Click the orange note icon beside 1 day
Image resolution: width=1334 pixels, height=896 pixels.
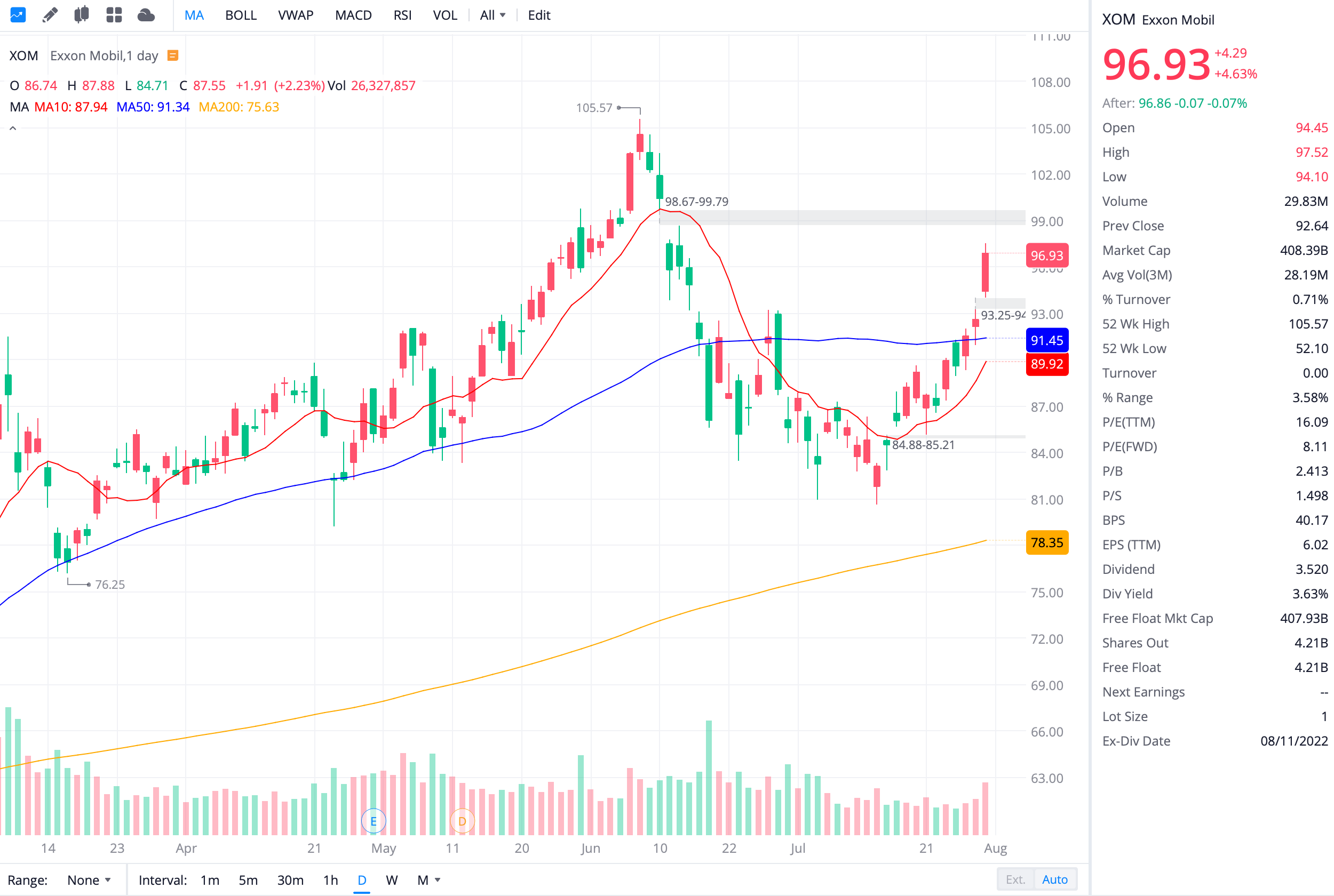[x=172, y=55]
